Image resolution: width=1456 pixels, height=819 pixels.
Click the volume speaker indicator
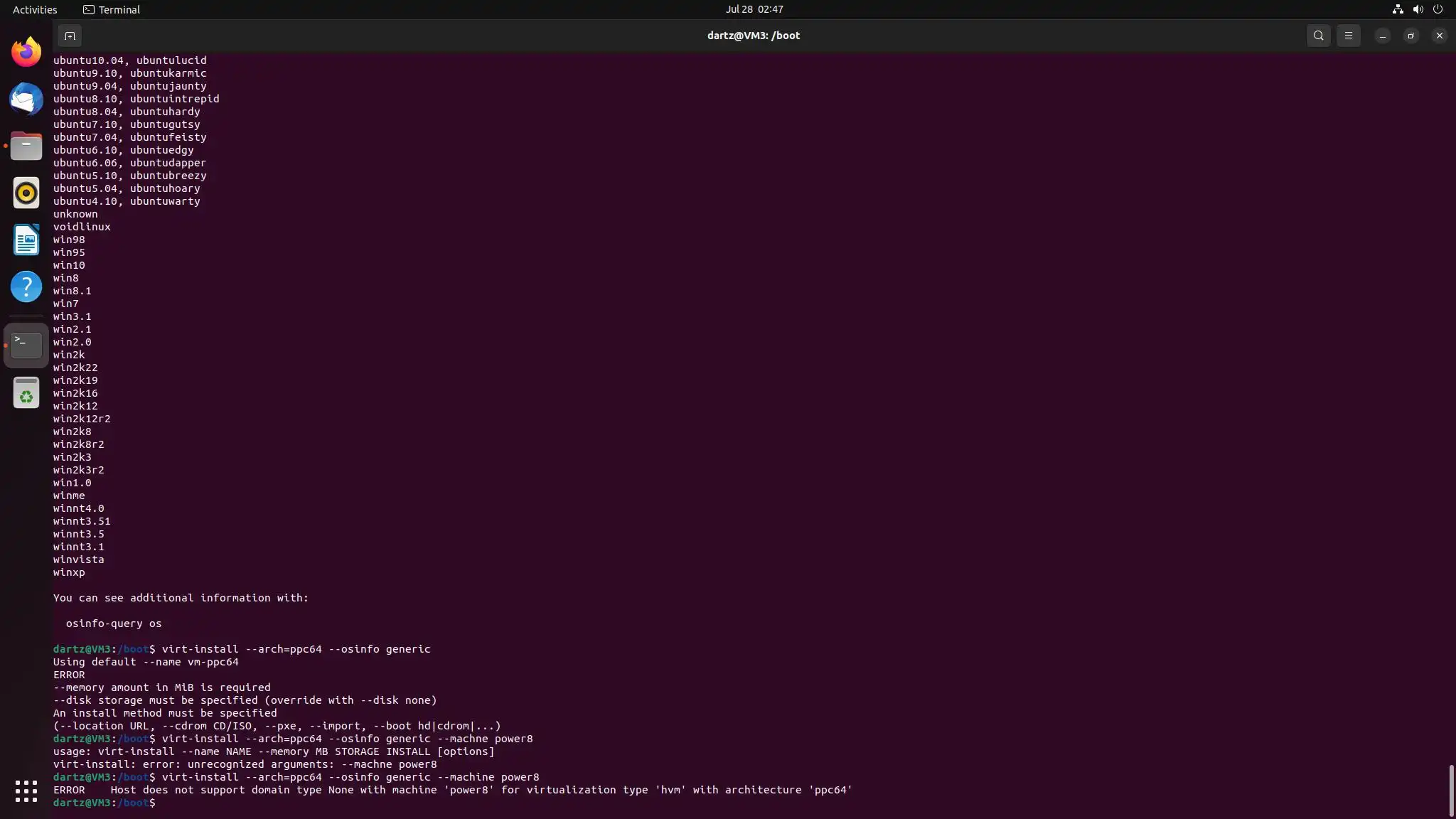click(1418, 9)
